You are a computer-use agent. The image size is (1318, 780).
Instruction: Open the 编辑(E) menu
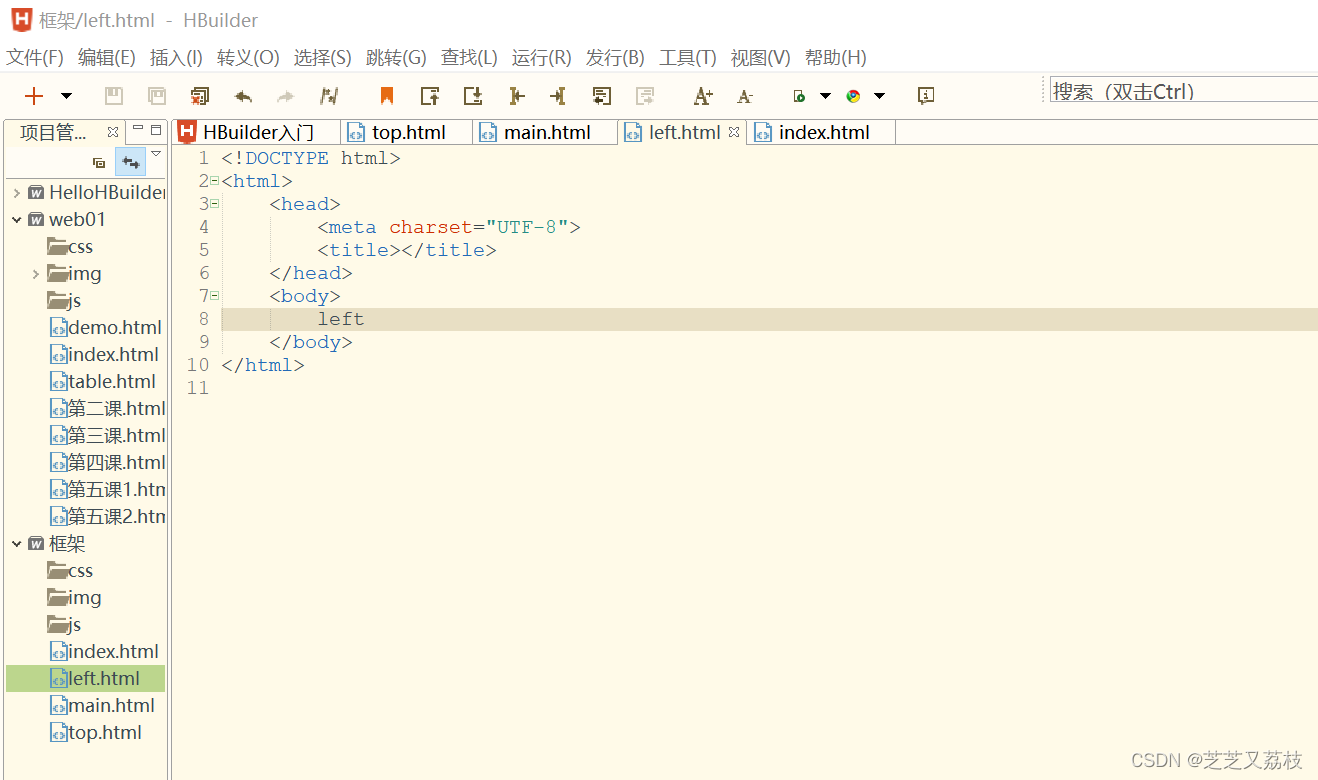(107, 58)
